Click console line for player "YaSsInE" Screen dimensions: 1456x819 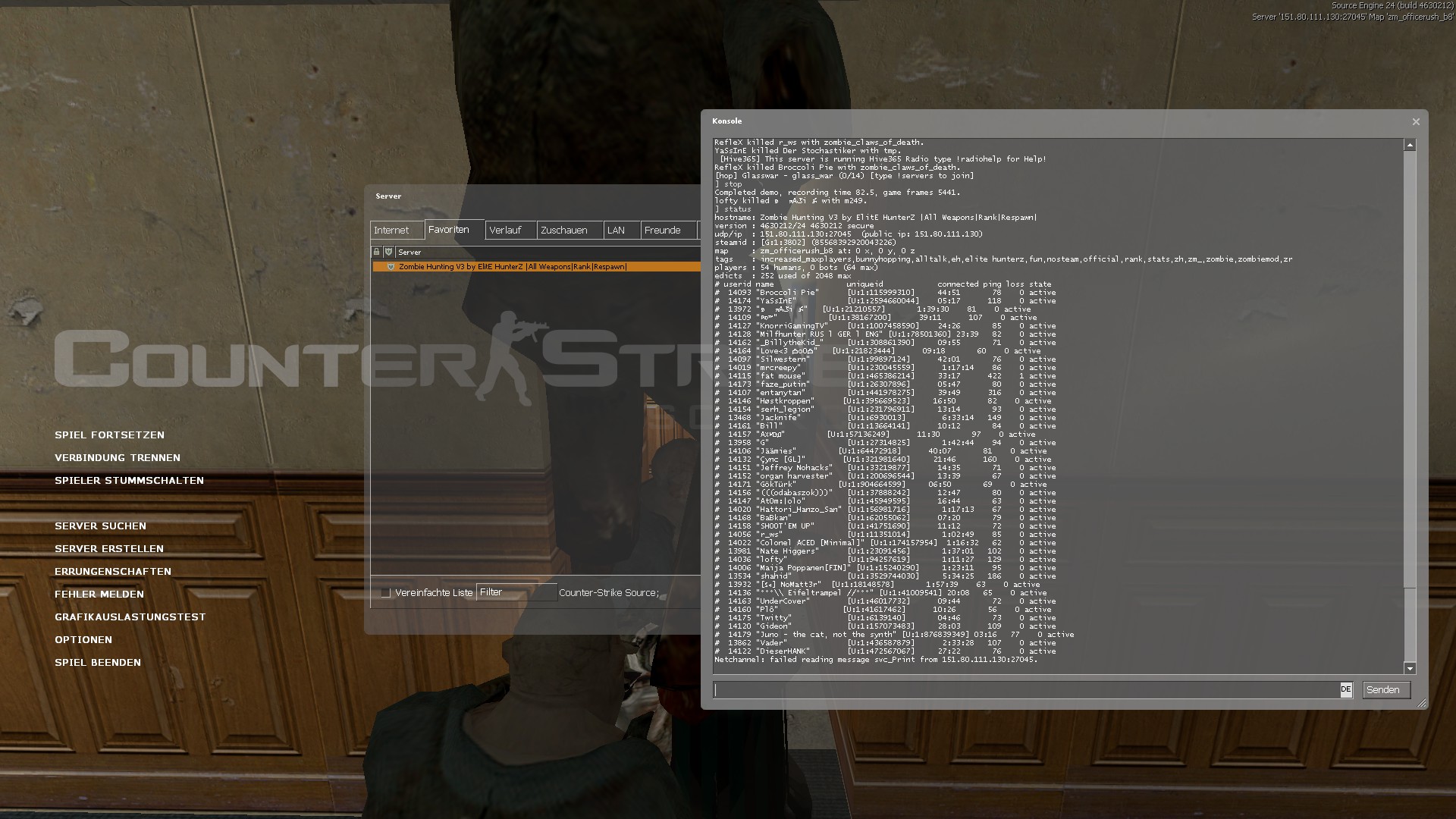885,301
